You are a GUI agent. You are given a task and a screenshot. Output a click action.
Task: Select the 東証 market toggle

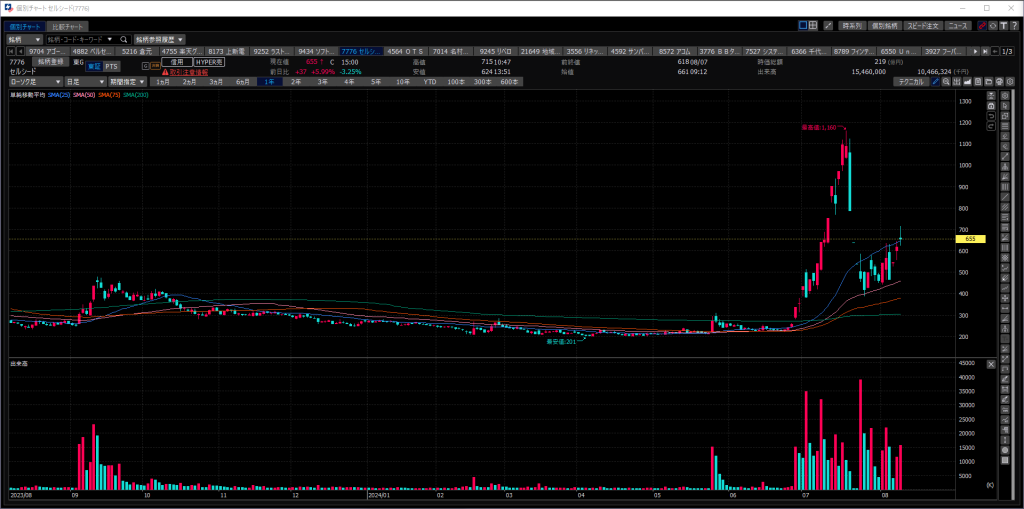click(x=95, y=67)
